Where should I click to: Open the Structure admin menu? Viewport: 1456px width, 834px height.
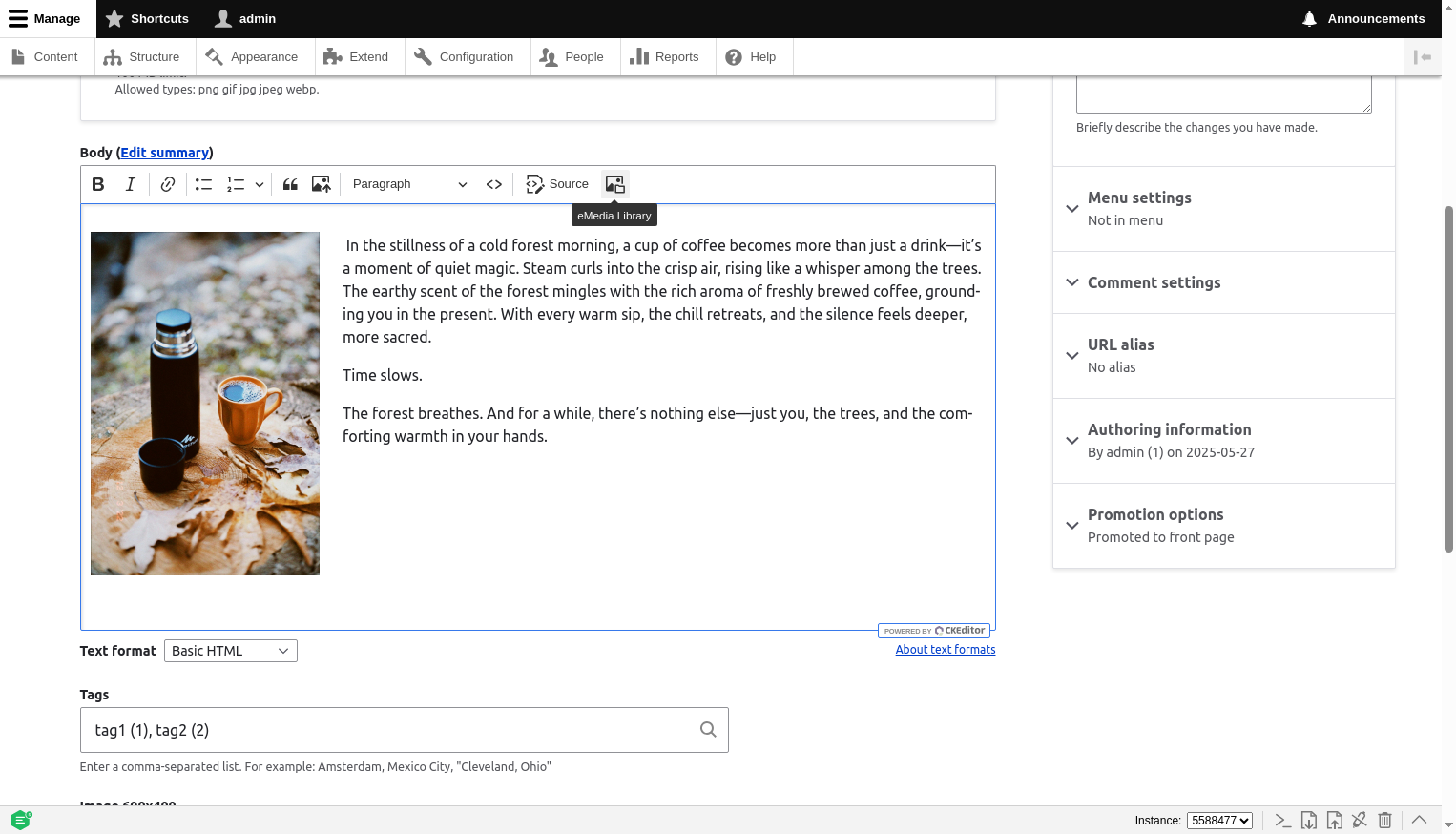pyautogui.click(x=142, y=57)
